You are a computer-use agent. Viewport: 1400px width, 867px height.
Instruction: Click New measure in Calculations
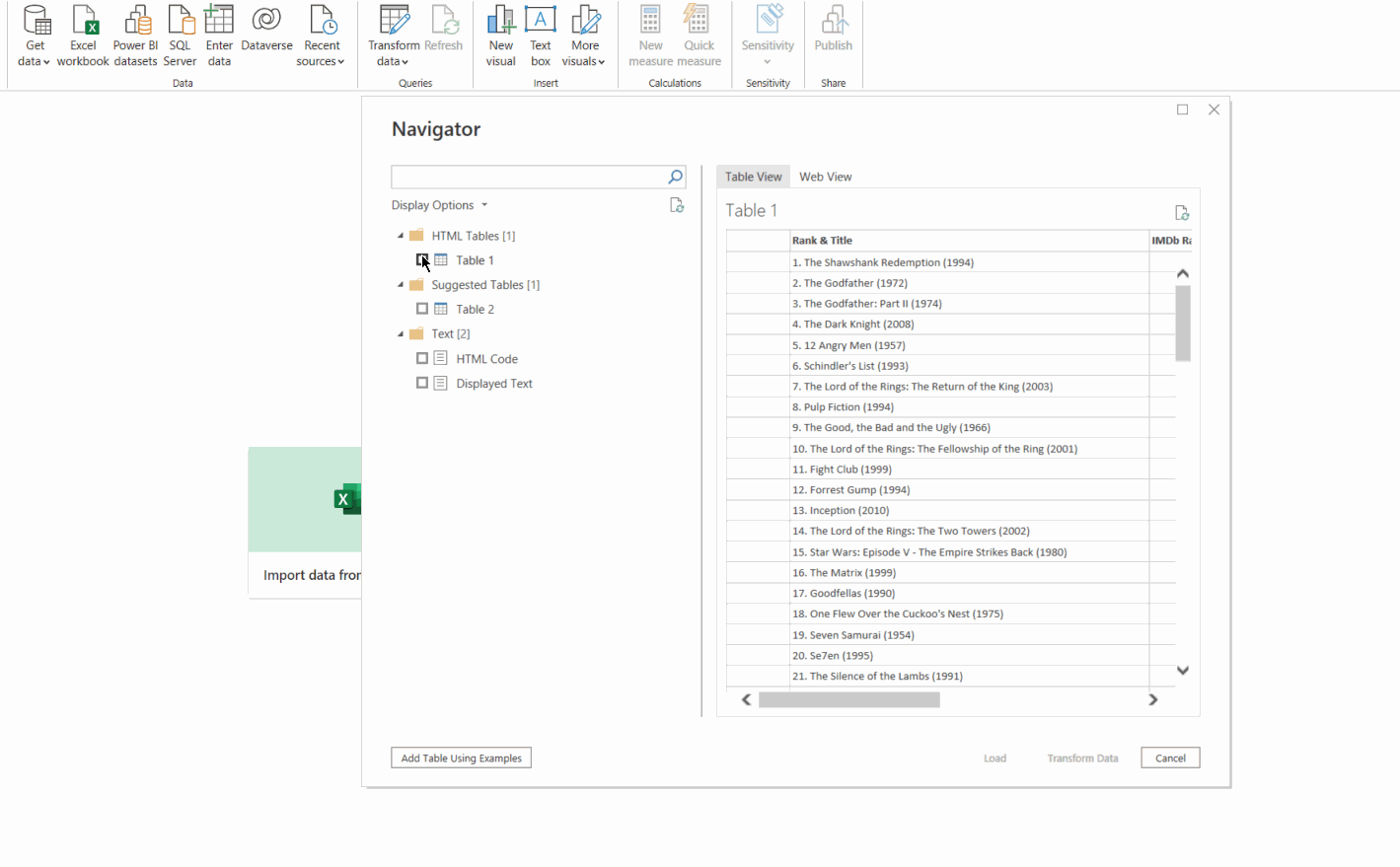click(x=651, y=36)
